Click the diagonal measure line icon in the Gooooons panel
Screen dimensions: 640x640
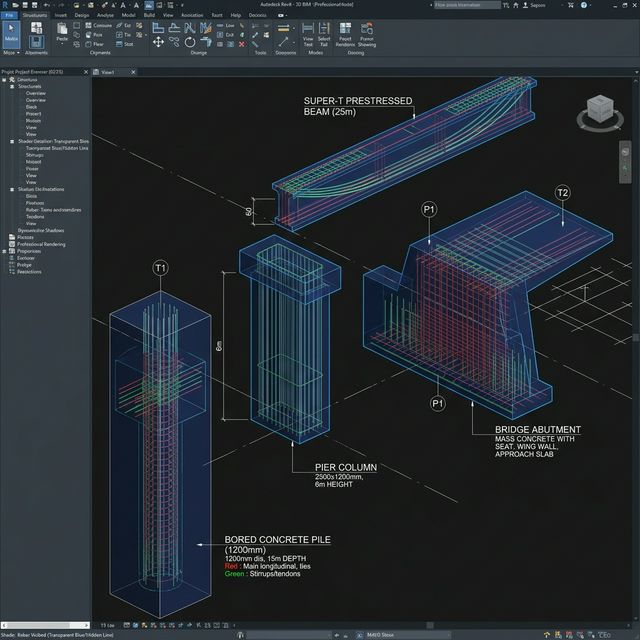pyautogui.click(x=283, y=42)
